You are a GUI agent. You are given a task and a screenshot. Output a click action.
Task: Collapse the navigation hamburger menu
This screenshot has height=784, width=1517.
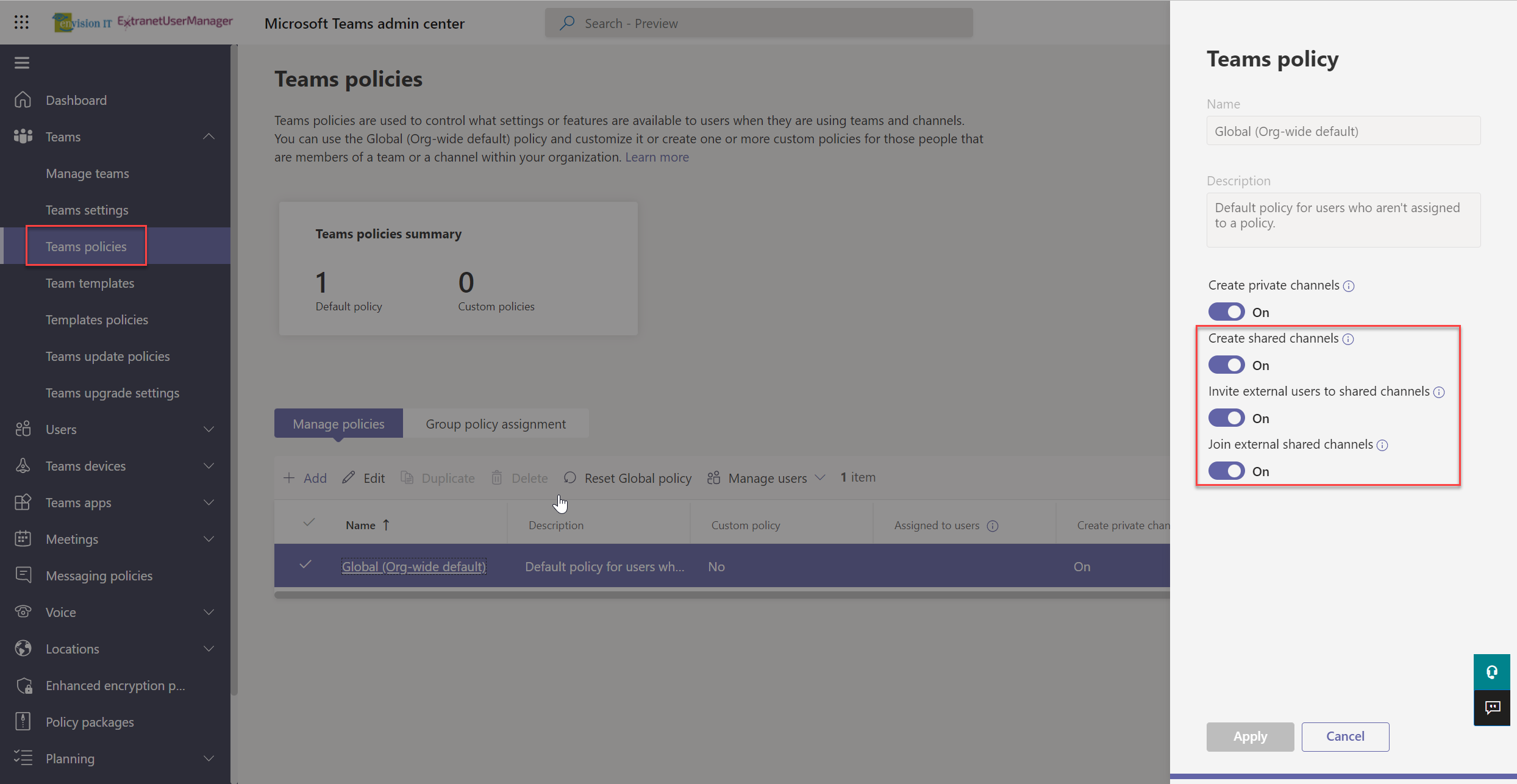tap(22, 63)
